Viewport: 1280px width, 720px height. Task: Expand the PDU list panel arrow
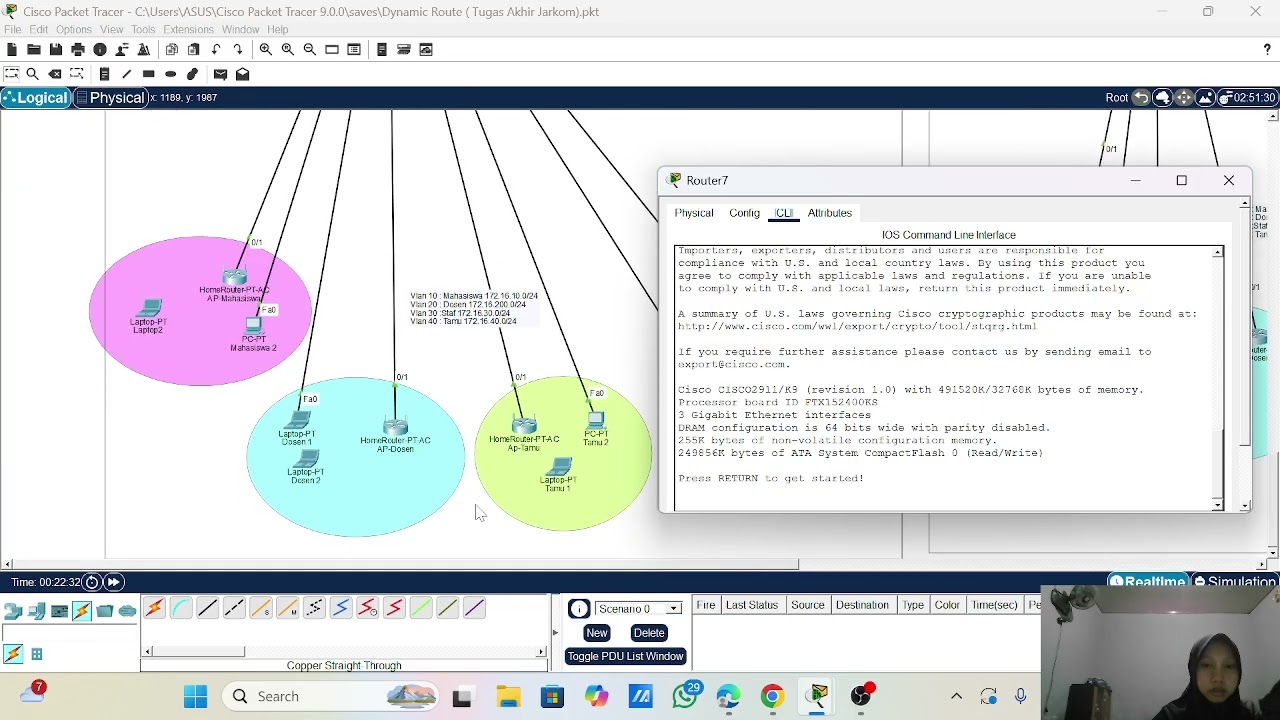[555, 632]
